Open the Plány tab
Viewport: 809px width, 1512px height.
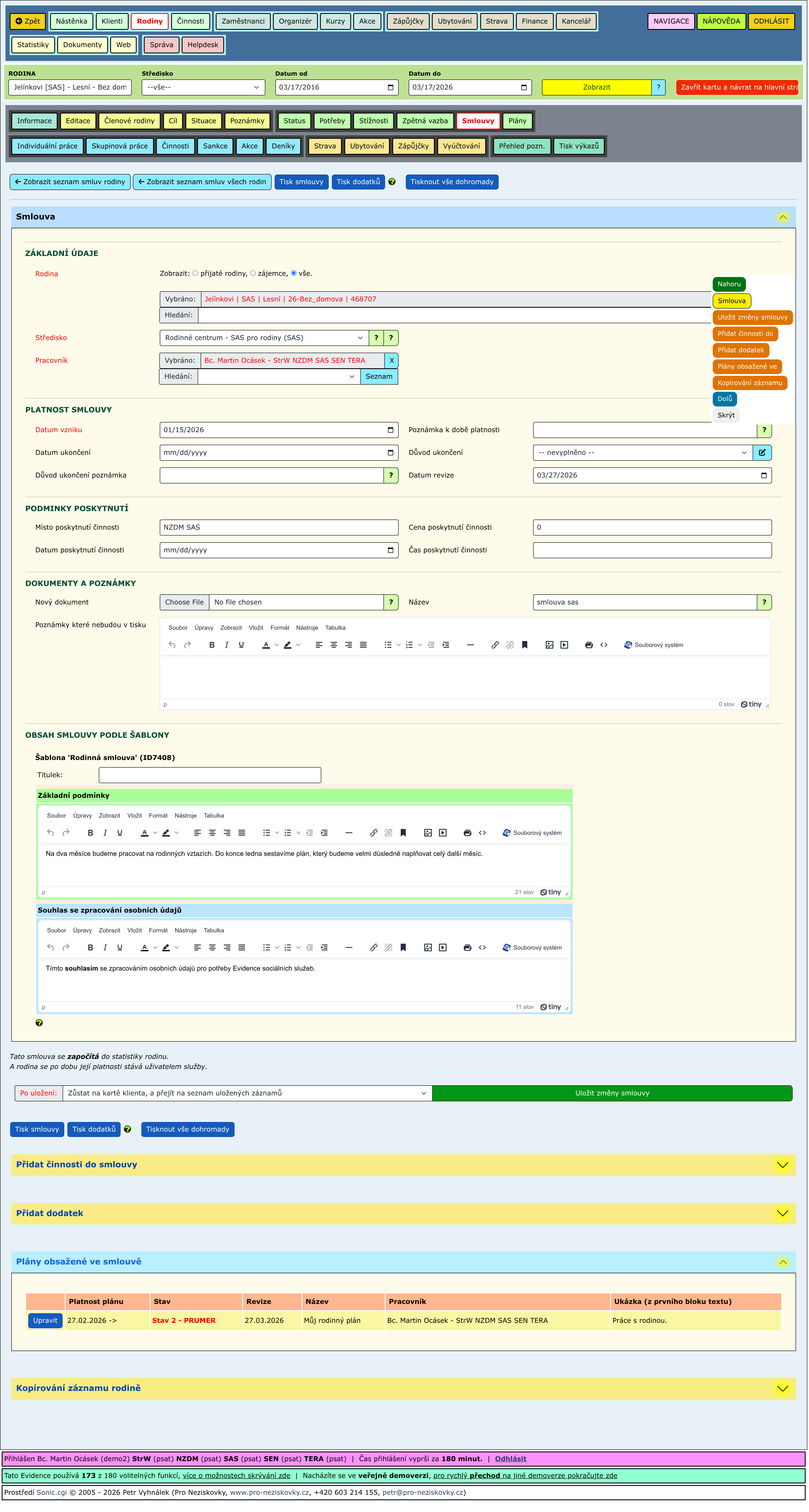517,121
